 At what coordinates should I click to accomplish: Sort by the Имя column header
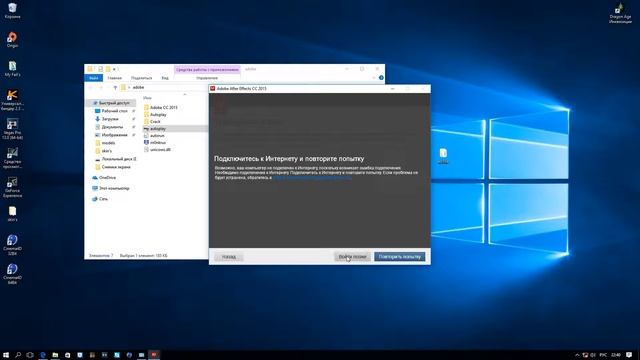tap(147, 98)
